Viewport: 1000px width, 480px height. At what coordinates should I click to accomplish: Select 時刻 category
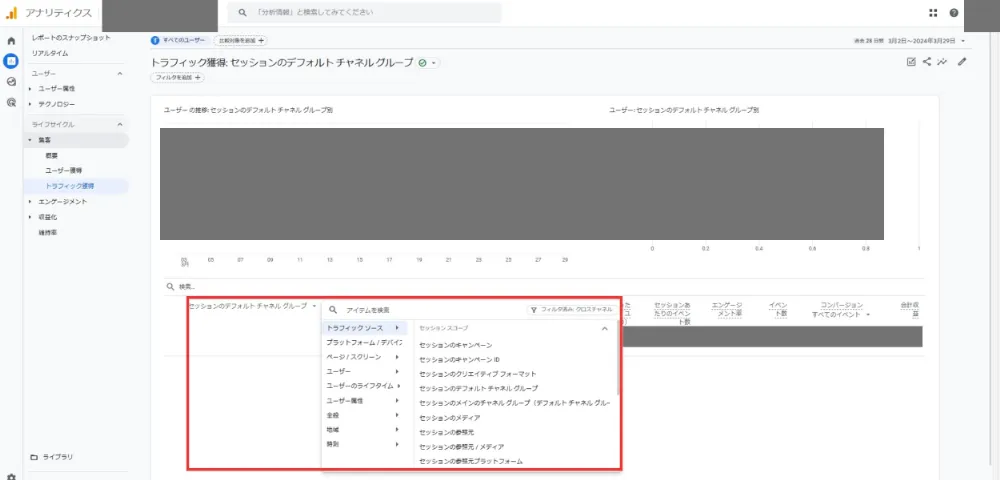364,444
